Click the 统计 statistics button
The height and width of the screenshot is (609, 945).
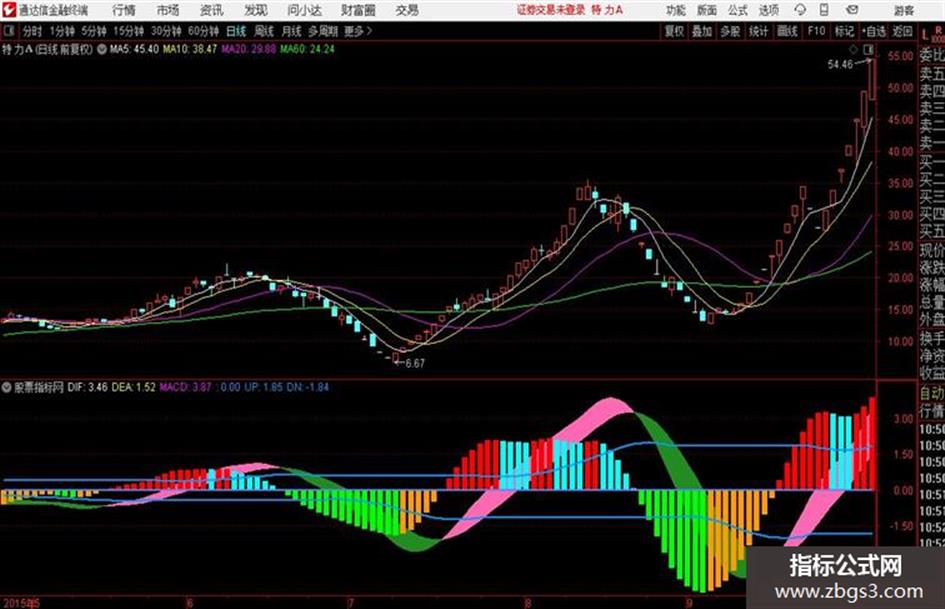(758, 31)
